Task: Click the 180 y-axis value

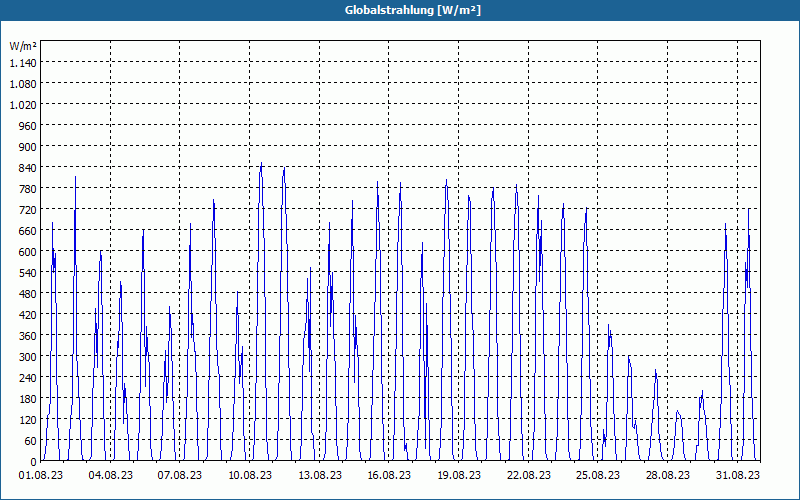Action: pyautogui.click(x=28, y=399)
